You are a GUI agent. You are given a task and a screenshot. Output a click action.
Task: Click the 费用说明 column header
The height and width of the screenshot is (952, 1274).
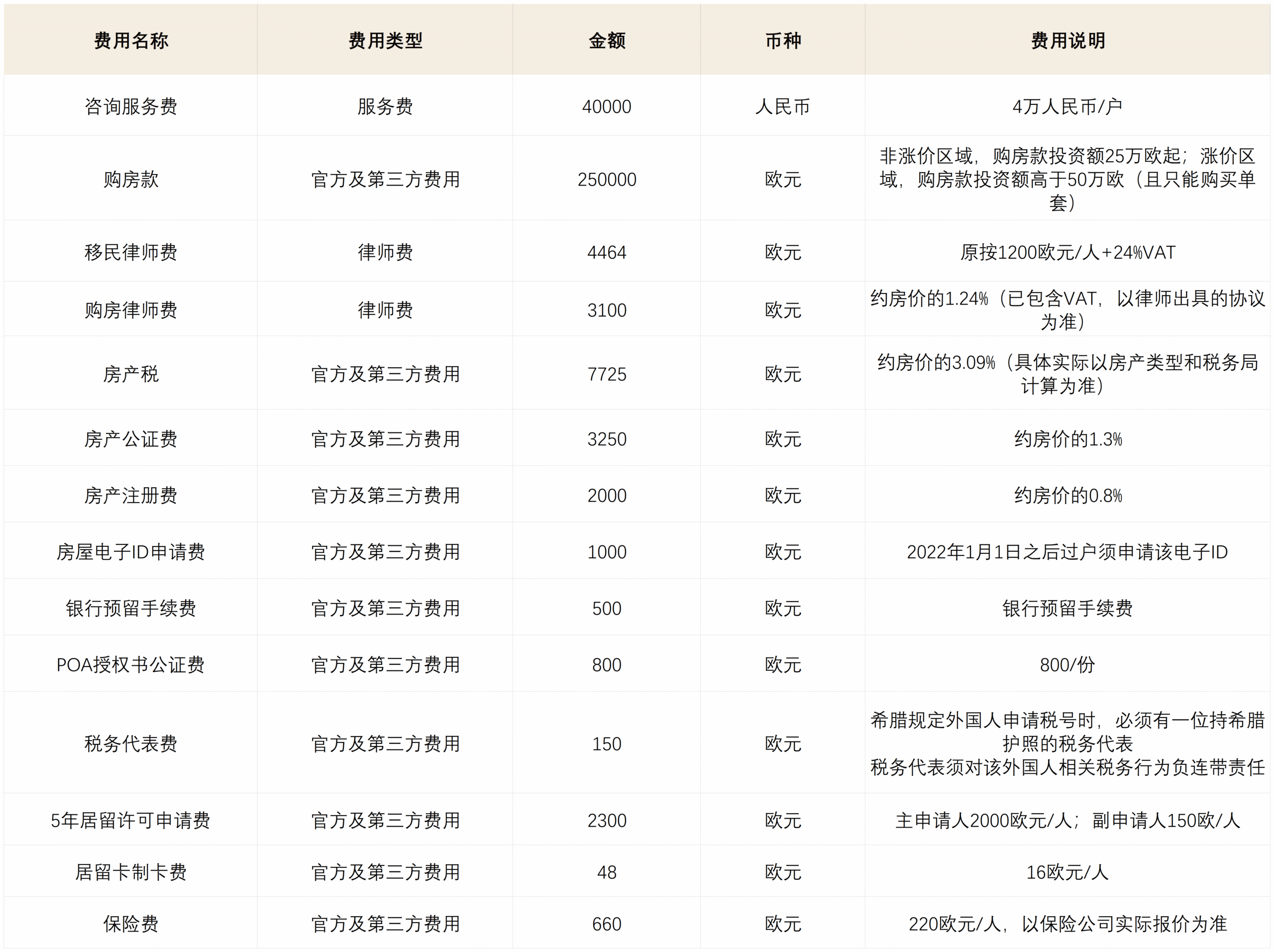(1067, 40)
